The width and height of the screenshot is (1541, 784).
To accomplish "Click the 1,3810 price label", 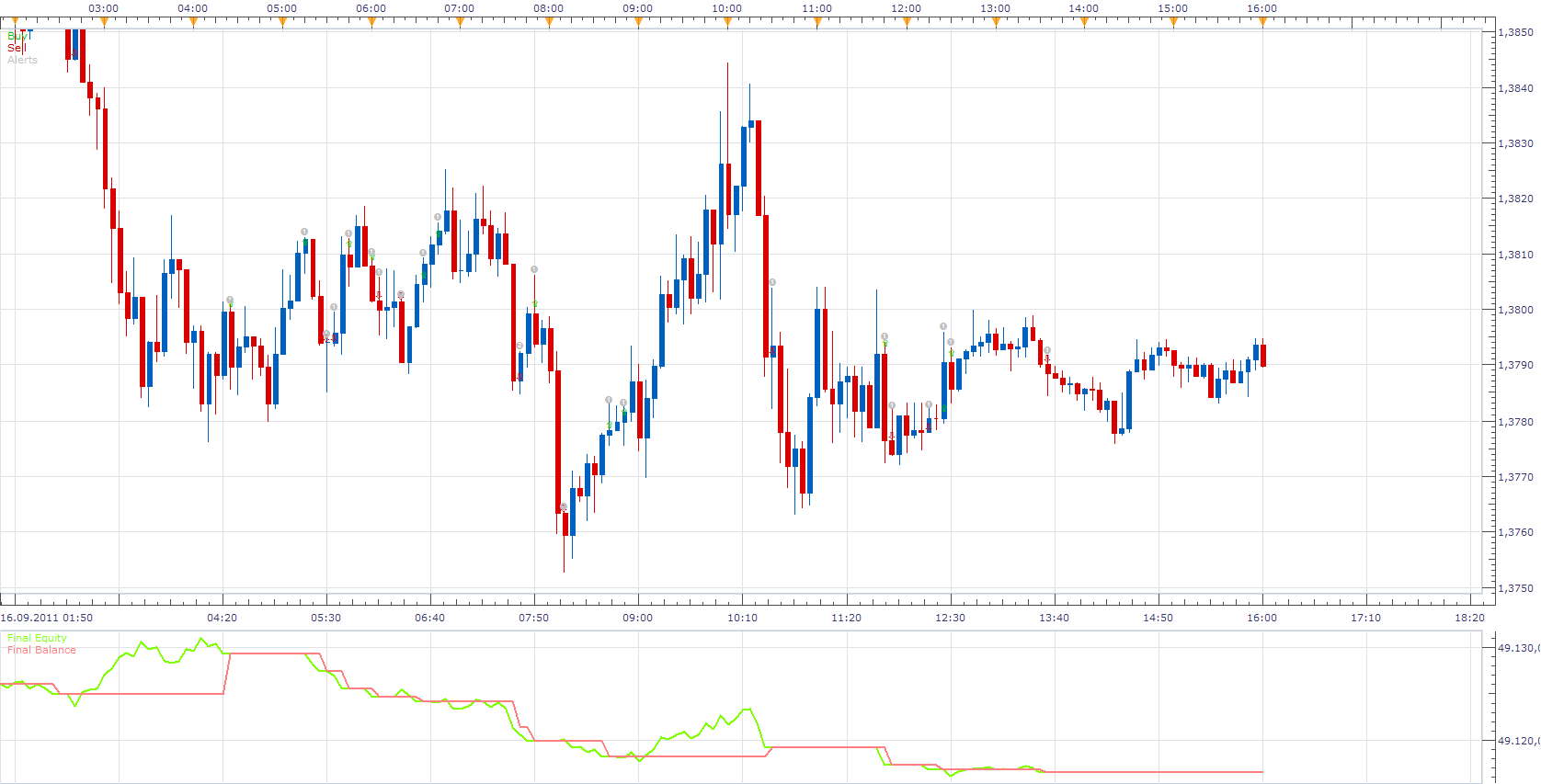I will (x=1515, y=255).
